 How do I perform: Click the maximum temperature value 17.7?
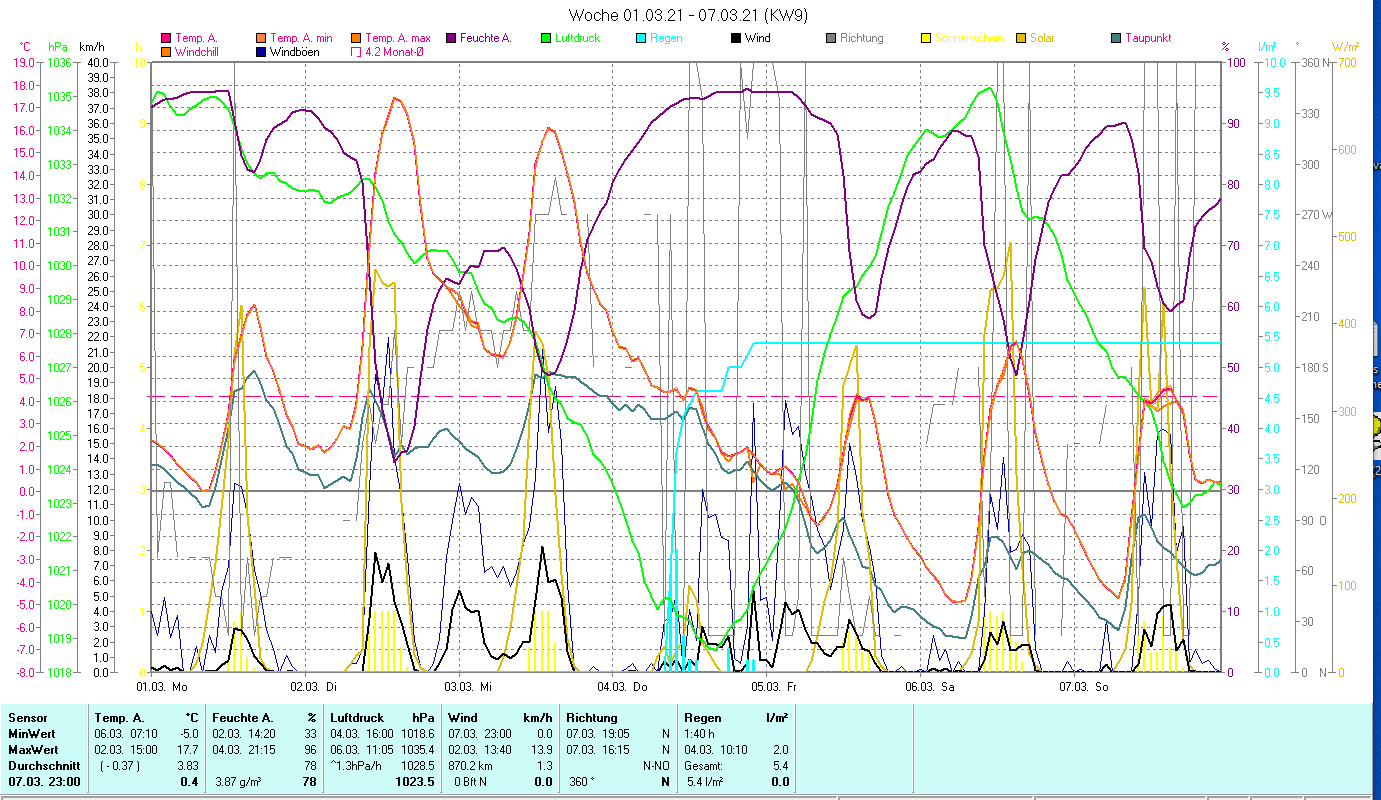189,750
